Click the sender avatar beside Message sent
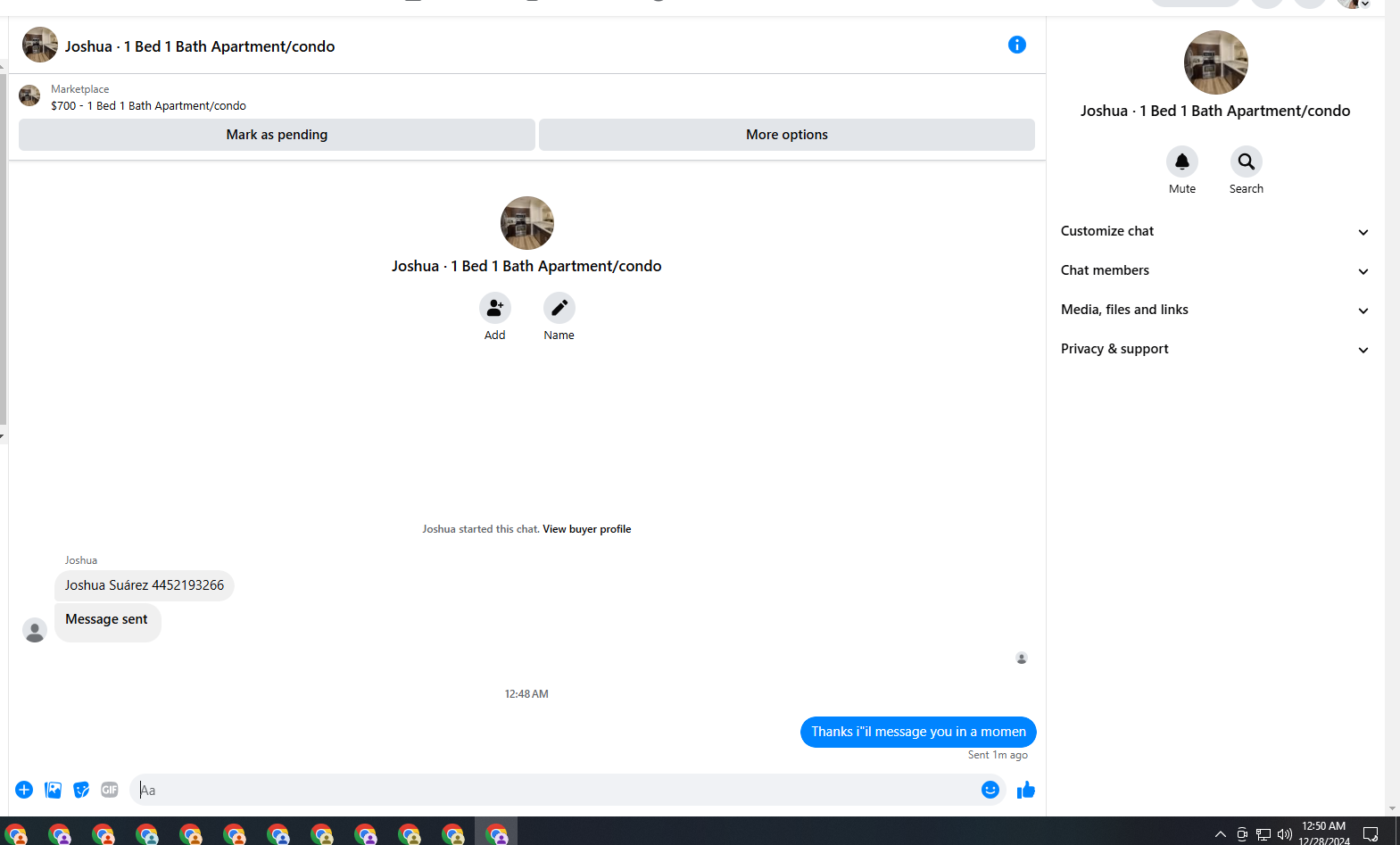Image resolution: width=1400 pixels, height=845 pixels. click(35, 630)
